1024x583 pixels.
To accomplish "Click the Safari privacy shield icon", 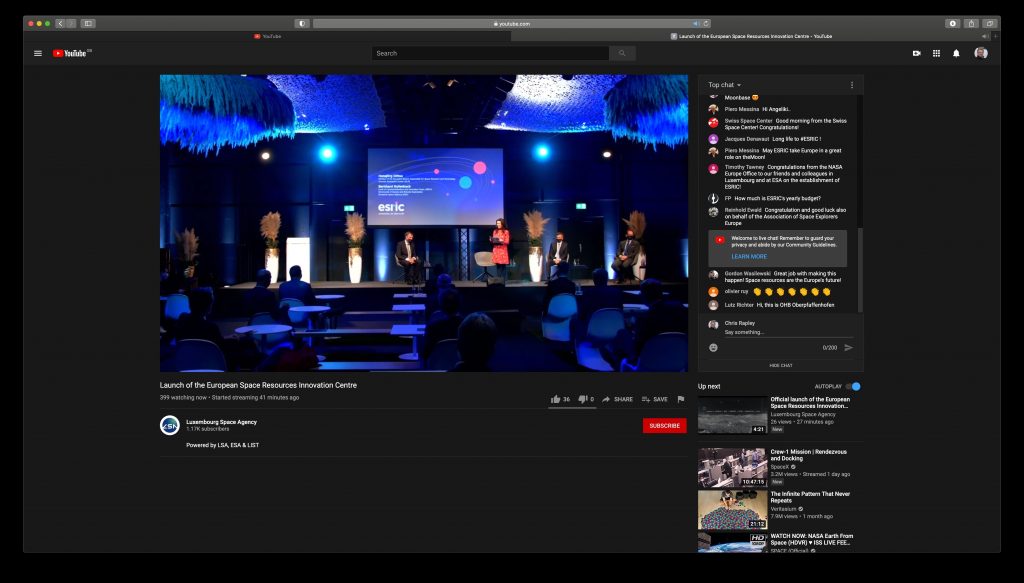I will tap(302, 24).
